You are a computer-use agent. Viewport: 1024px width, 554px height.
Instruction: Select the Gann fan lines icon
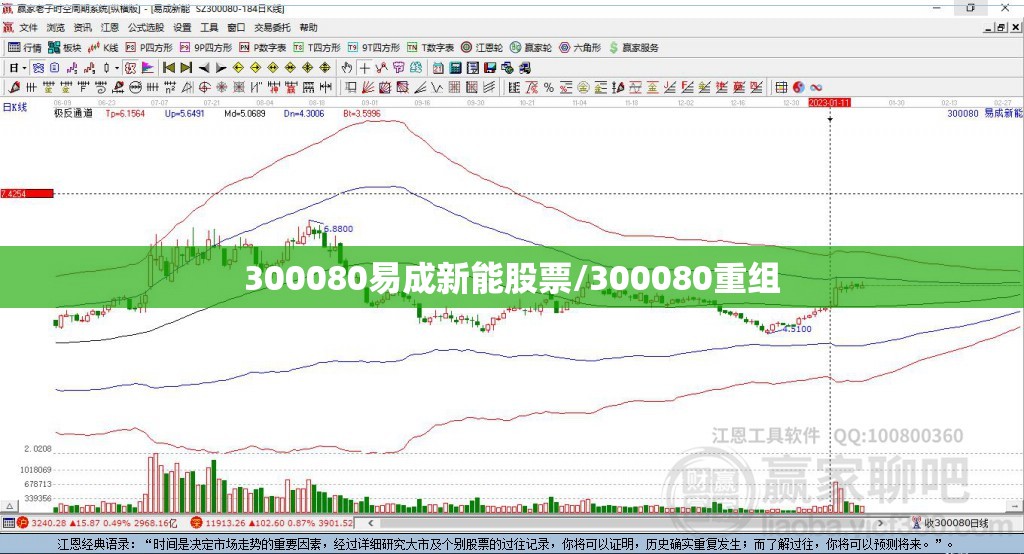tap(368, 88)
